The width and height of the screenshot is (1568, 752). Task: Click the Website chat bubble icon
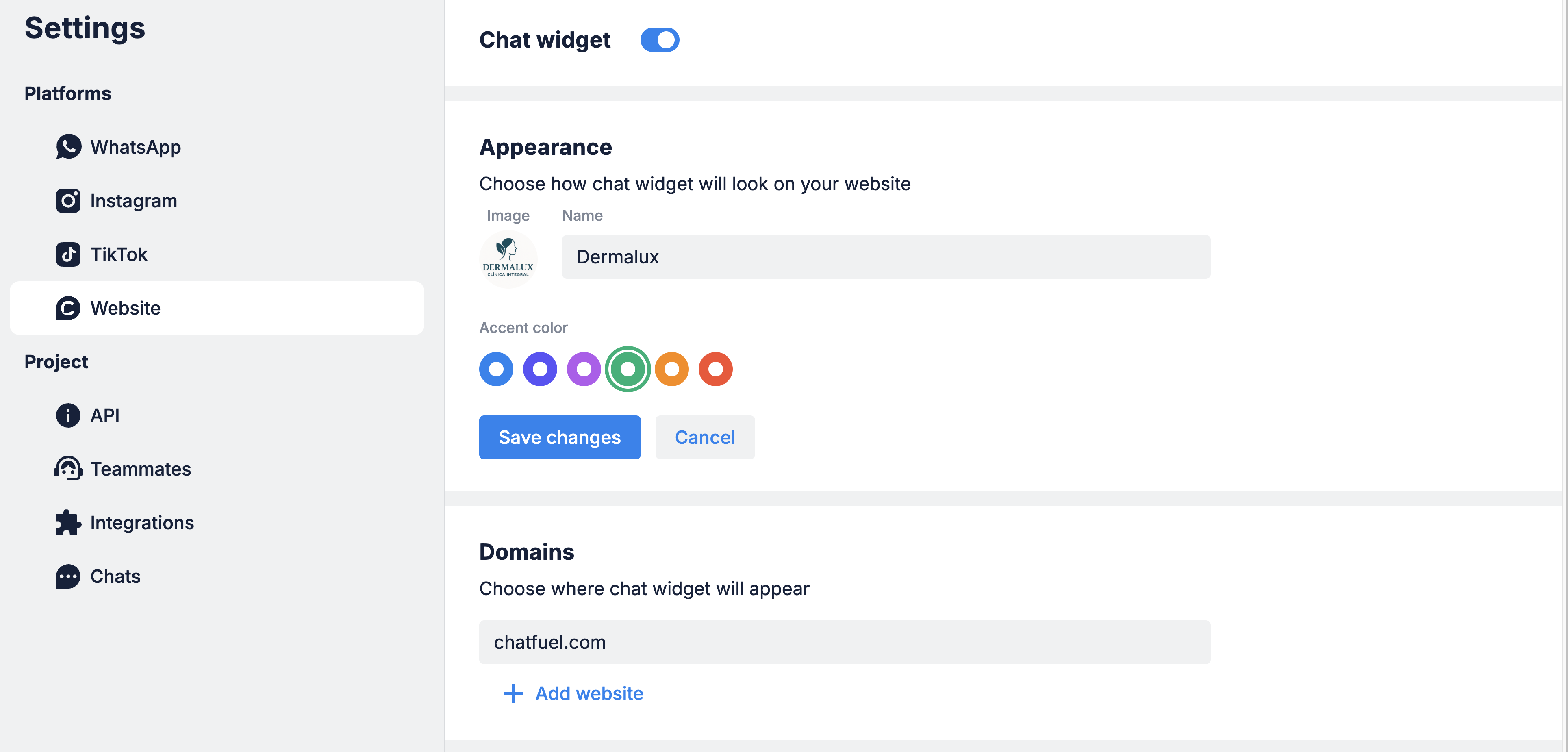(x=68, y=308)
